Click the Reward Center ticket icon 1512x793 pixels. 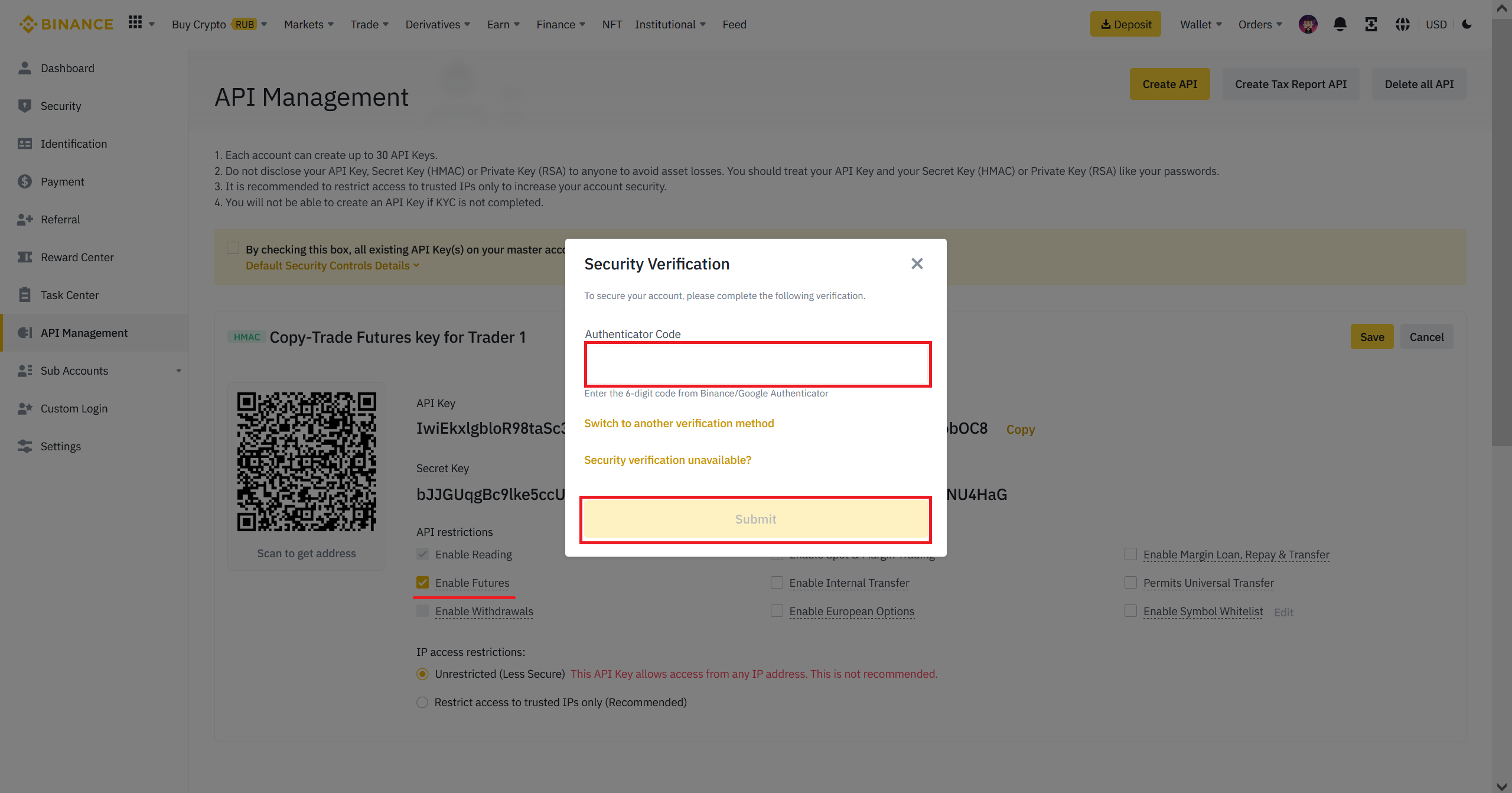(x=25, y=257)
